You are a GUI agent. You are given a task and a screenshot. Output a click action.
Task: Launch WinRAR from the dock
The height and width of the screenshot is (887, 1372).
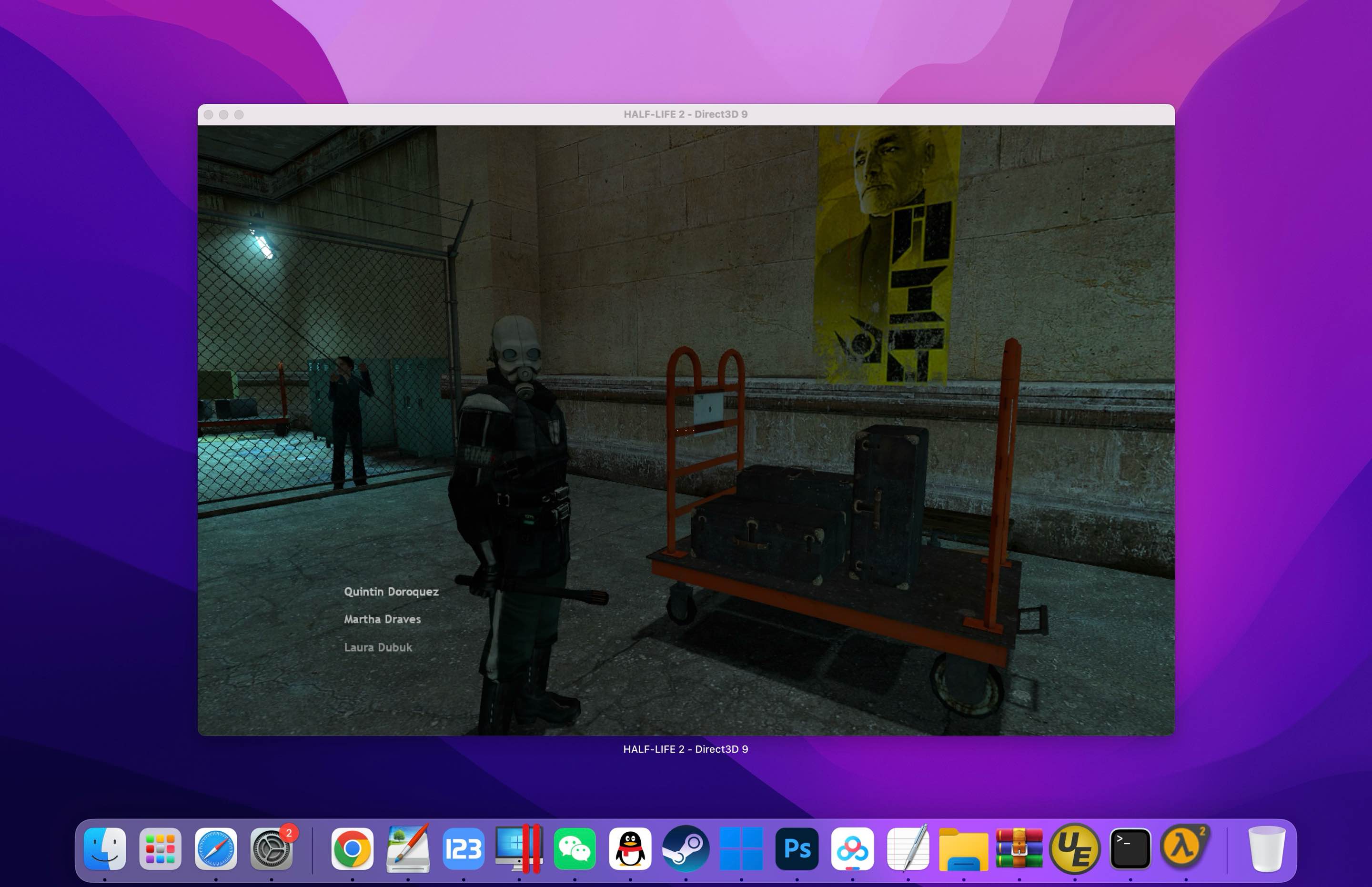click(1019, 848)
